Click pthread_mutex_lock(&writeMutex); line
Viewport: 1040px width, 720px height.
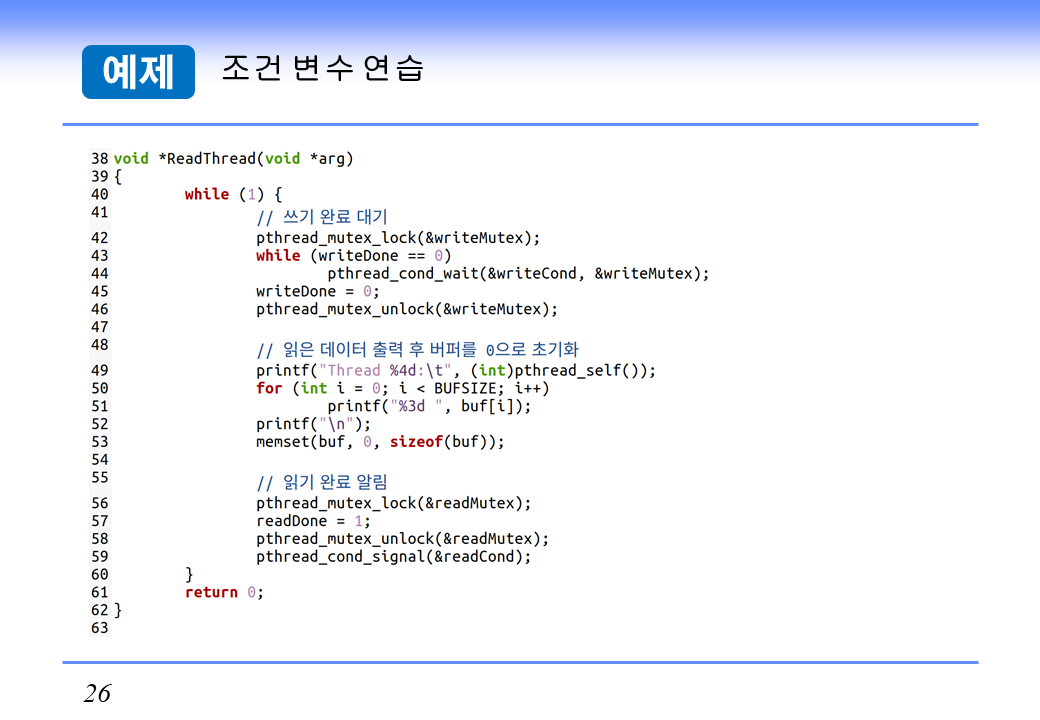pos(398,238)
